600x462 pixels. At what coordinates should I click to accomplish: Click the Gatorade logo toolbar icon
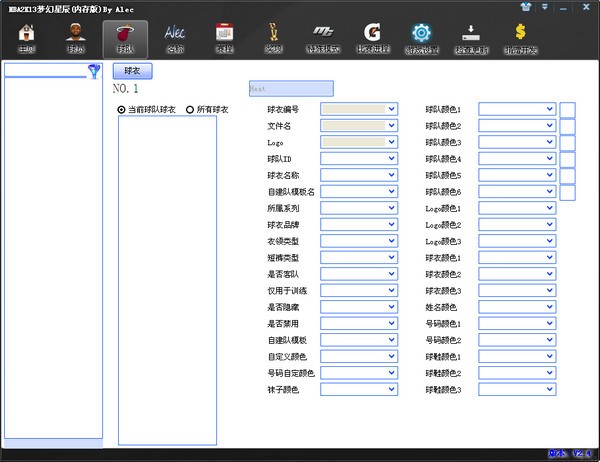coord(373,39)
